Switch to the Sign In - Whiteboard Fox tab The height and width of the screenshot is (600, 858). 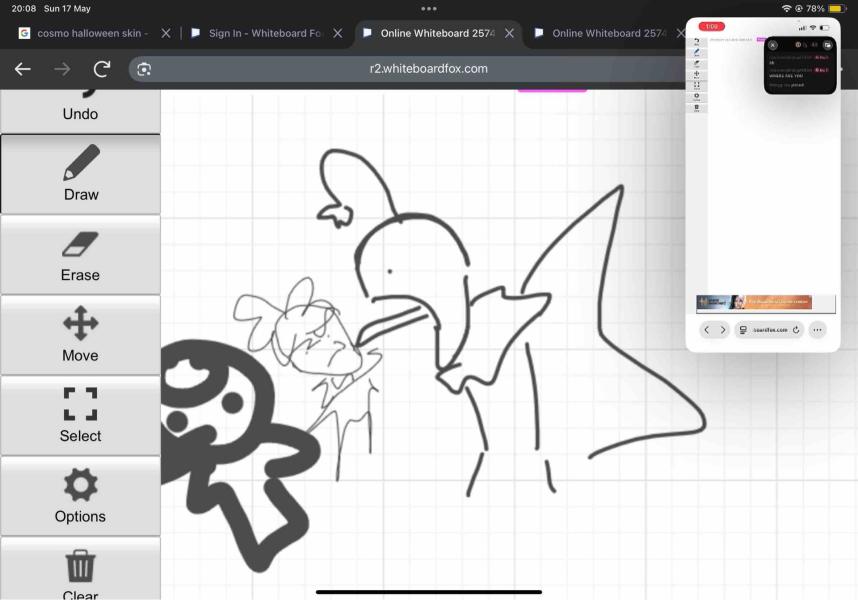pos(264,33)
